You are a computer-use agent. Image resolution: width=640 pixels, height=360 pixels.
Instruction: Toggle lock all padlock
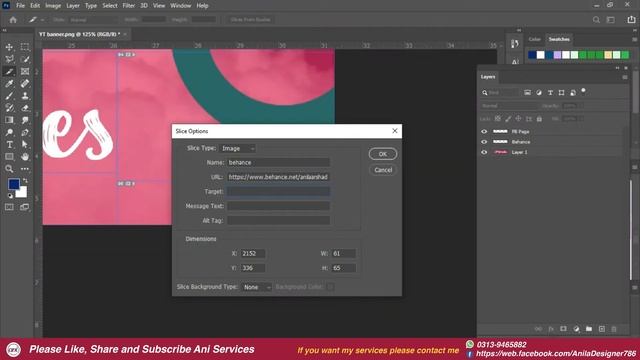coord(539,118)
